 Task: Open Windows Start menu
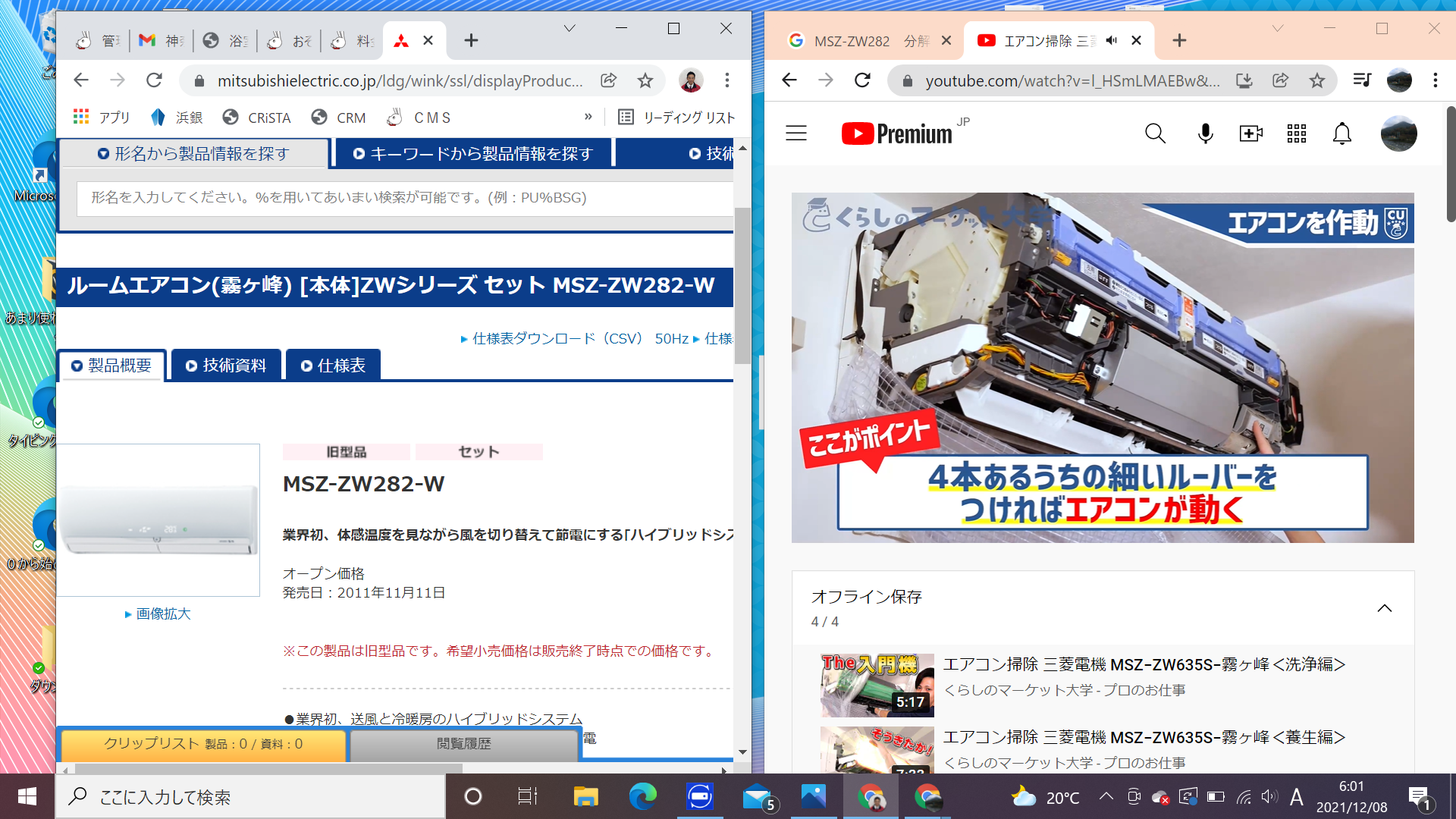click(27, 797)
